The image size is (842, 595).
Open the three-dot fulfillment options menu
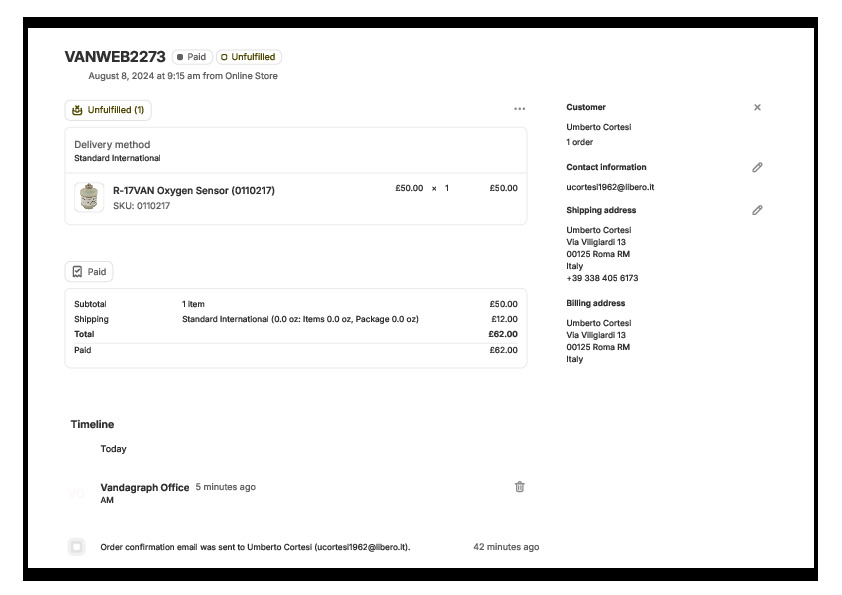click(519, 109)
